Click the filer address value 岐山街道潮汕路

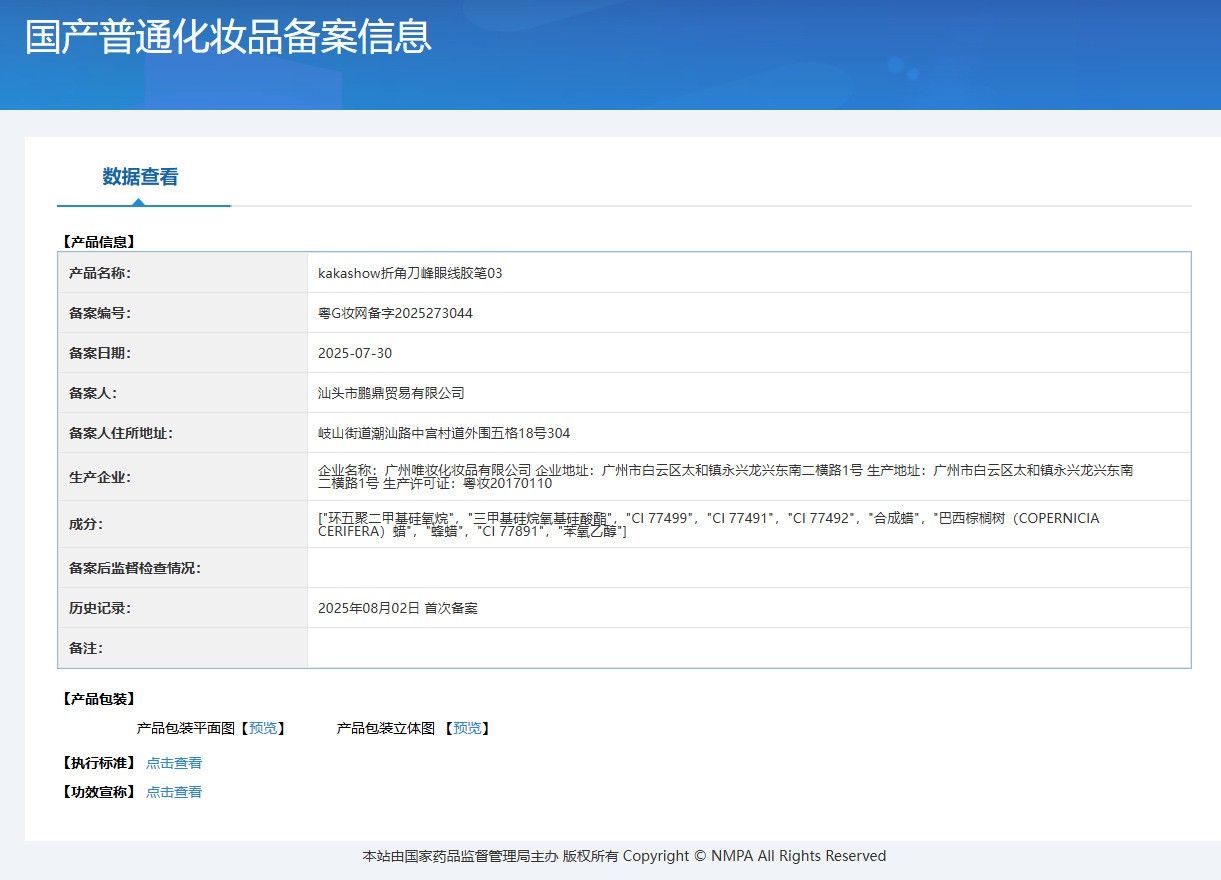point(444,433)
